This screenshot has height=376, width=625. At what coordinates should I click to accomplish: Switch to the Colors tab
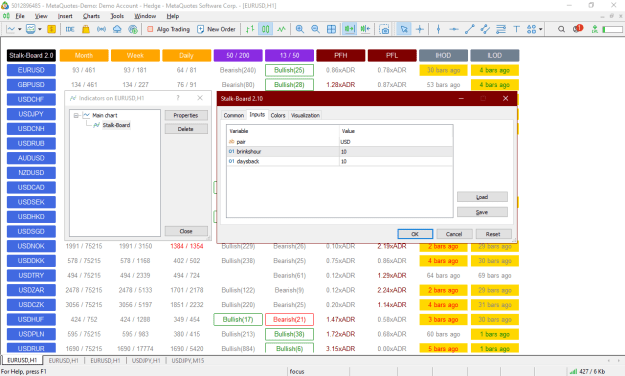[x=278, y=115]
